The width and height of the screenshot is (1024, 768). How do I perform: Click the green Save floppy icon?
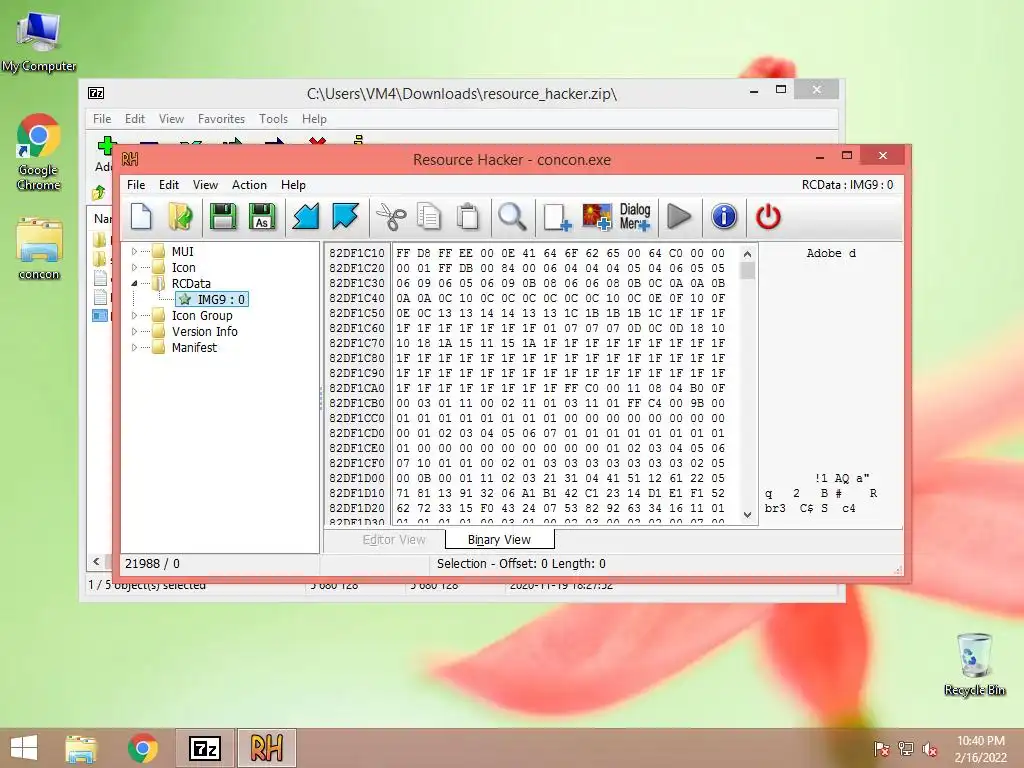[223, 216]
